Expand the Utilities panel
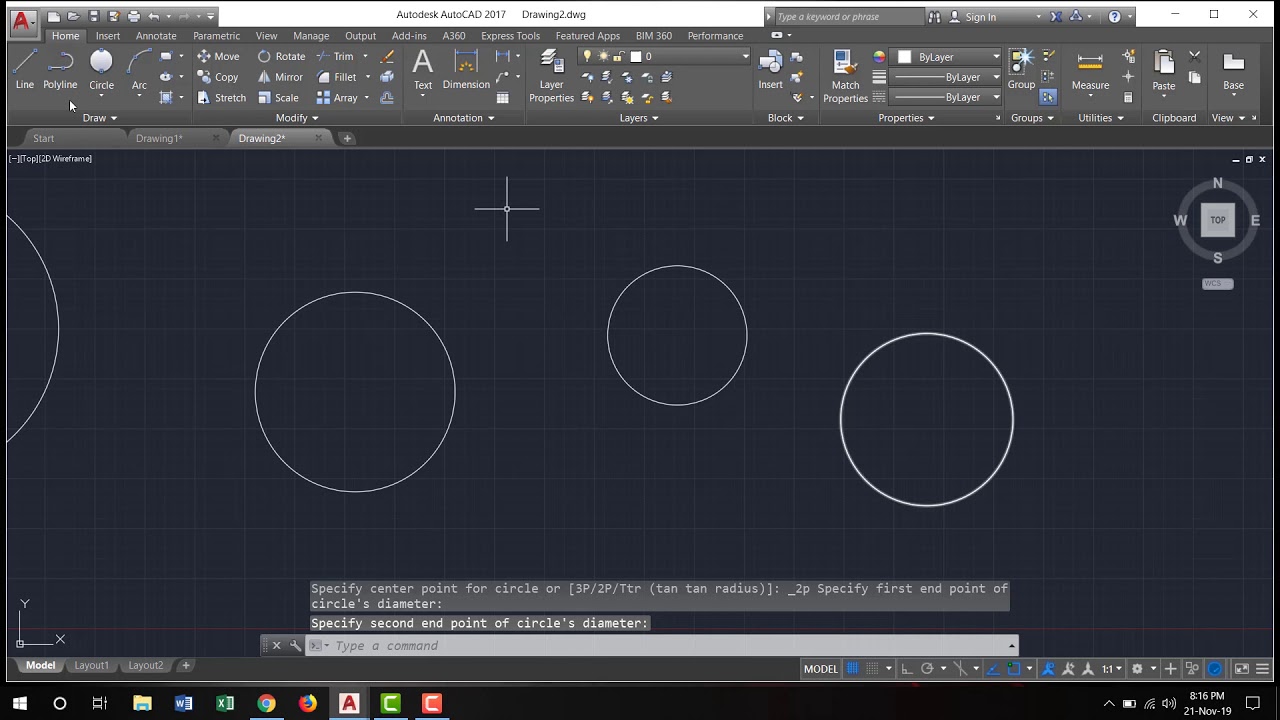The image size is (1280, 720). (1100, 118)
